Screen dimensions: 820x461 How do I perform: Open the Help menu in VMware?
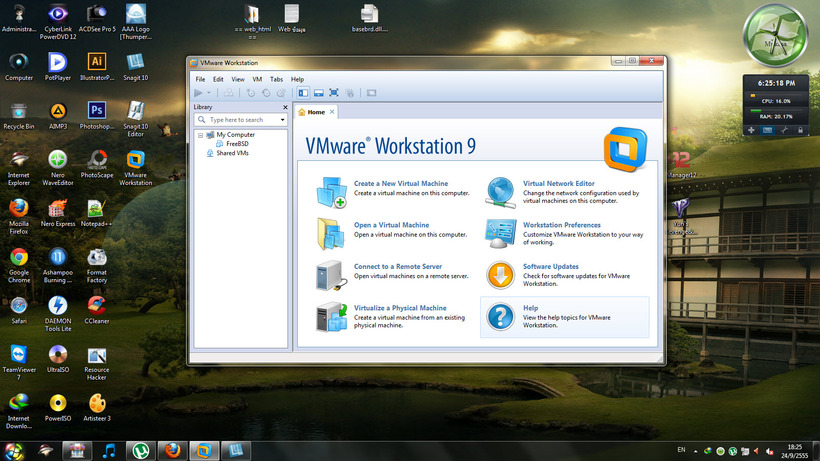click(297, 79)
